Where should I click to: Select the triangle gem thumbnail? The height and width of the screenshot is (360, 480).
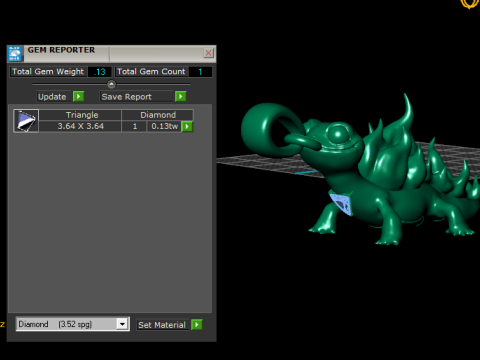pos(26,121)
